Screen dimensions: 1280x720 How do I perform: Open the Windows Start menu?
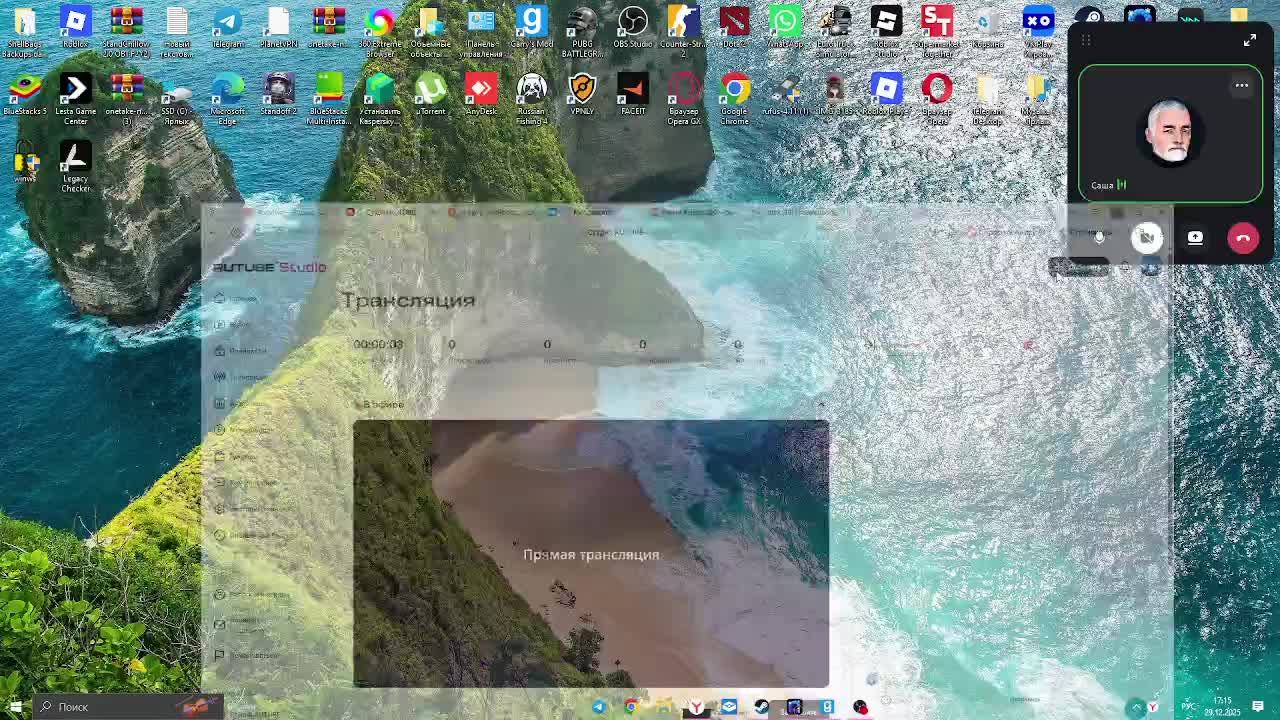pyautogui.click(x=15, y=707)
